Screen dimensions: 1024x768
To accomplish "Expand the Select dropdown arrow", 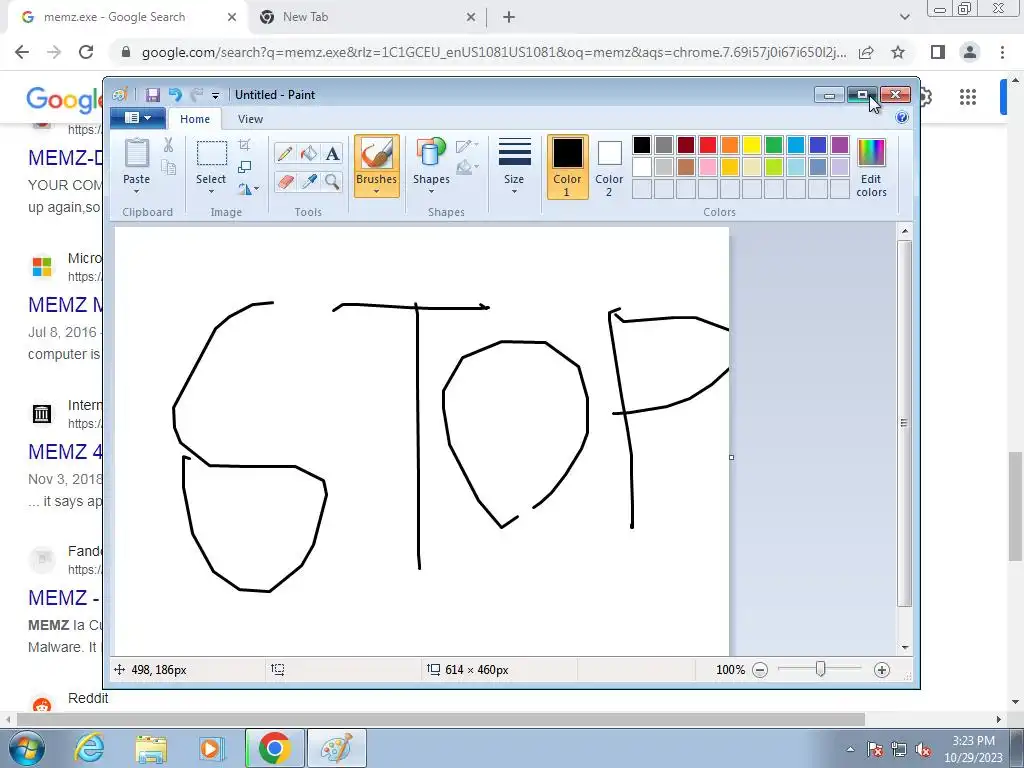I will [x=211, y=192].
